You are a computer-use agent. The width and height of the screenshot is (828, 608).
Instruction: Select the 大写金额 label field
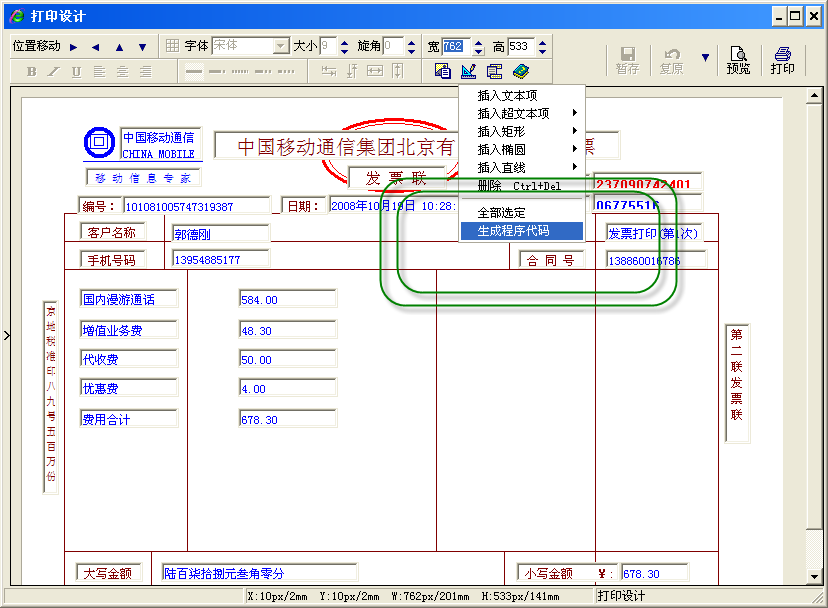(x=108, y=573)
